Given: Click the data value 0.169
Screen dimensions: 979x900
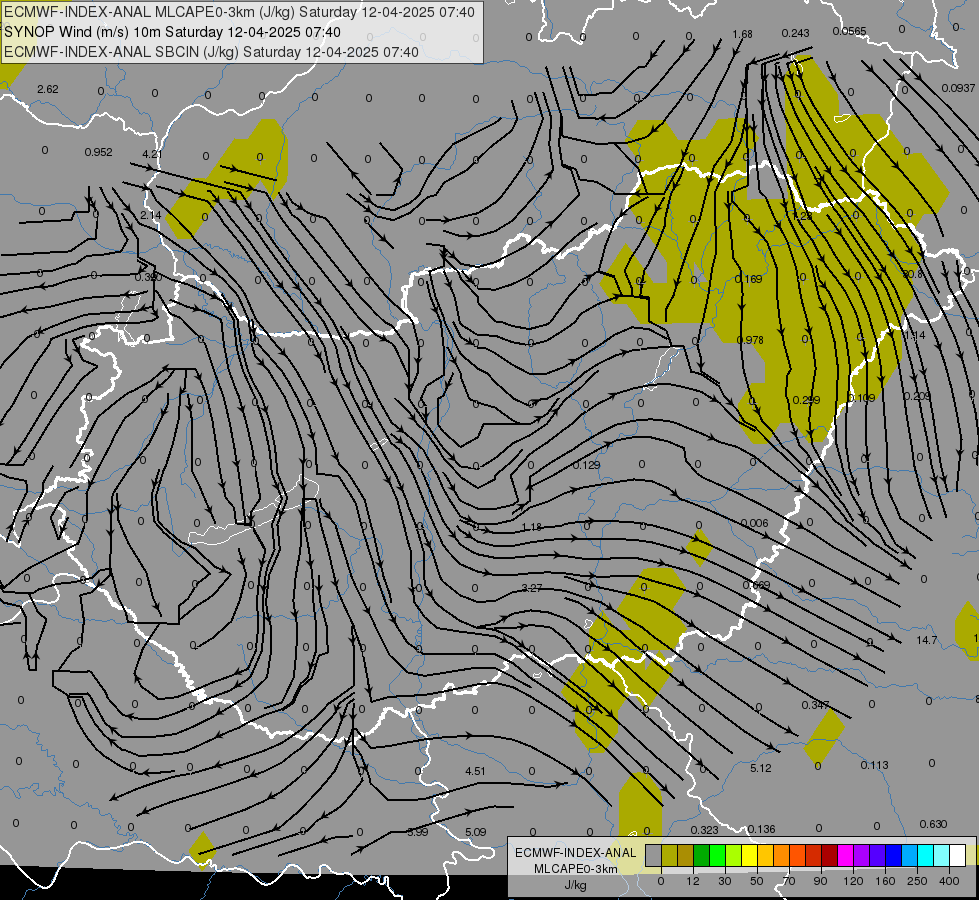Looking at the screenshot, I should 748,279.
